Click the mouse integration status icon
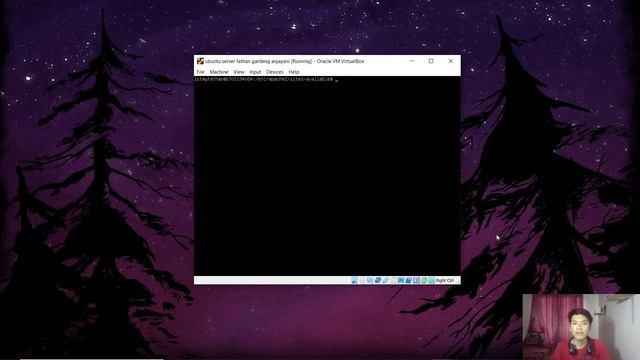Screen dimensions: 640x360 click(x=424, y=280)
